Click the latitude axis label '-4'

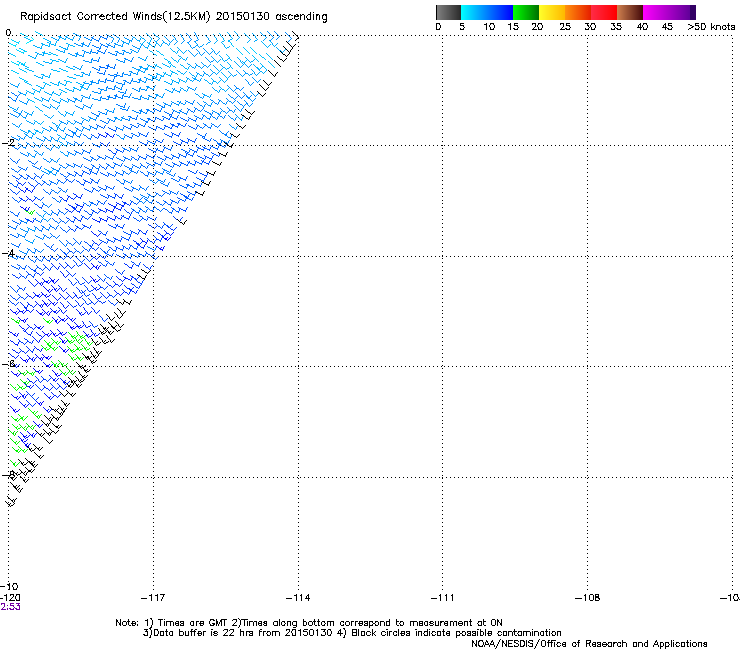coord(8,253)
